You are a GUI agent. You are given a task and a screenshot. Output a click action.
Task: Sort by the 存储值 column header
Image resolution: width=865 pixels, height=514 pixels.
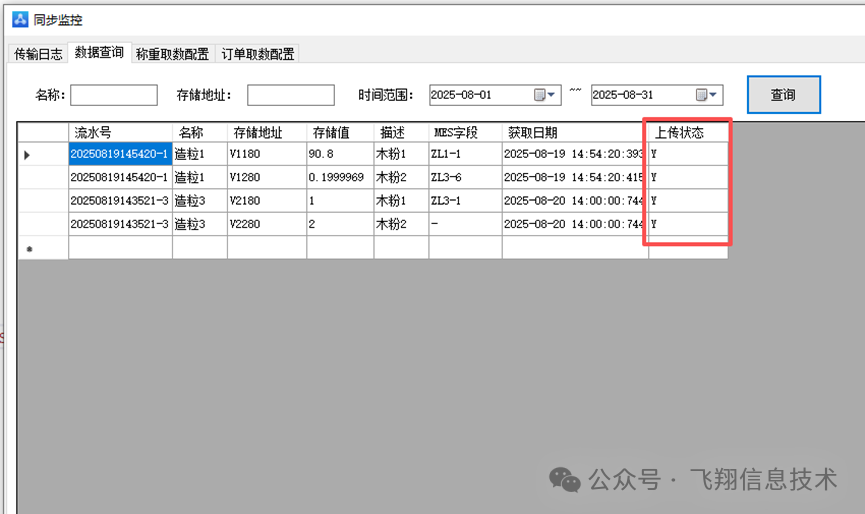coord(340,132)
